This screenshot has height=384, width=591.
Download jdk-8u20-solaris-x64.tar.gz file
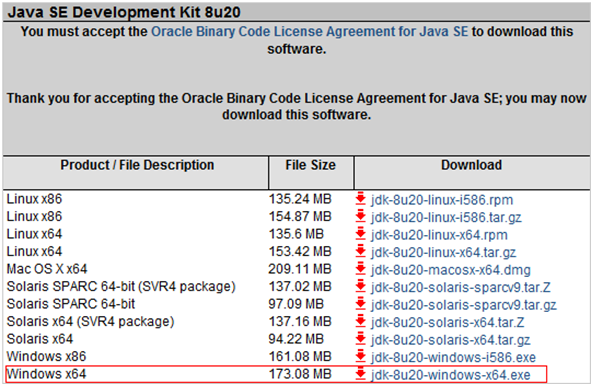click(450, 340)
